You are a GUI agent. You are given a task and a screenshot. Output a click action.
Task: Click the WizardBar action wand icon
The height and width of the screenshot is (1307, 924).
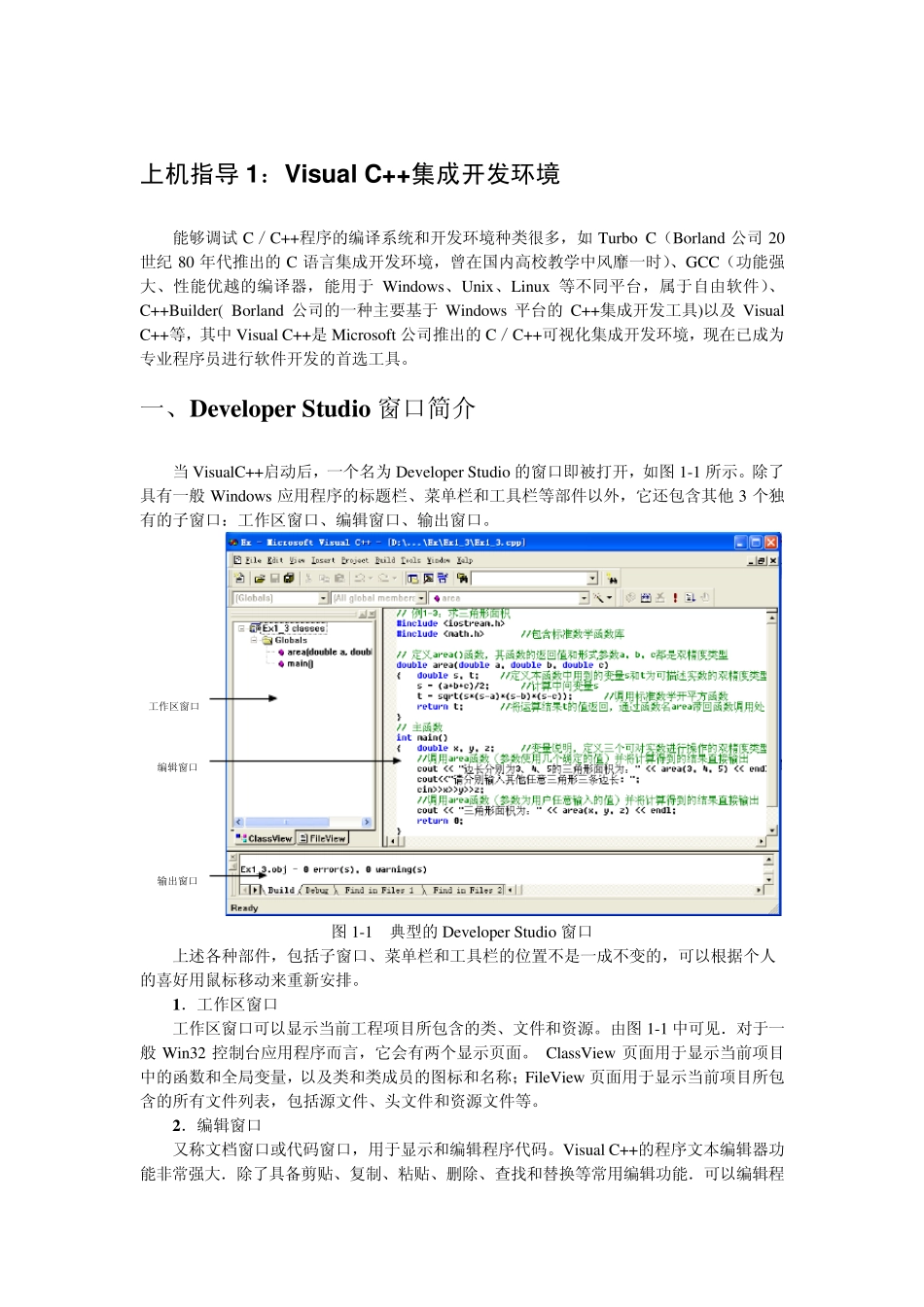click(x=596, y=597)
